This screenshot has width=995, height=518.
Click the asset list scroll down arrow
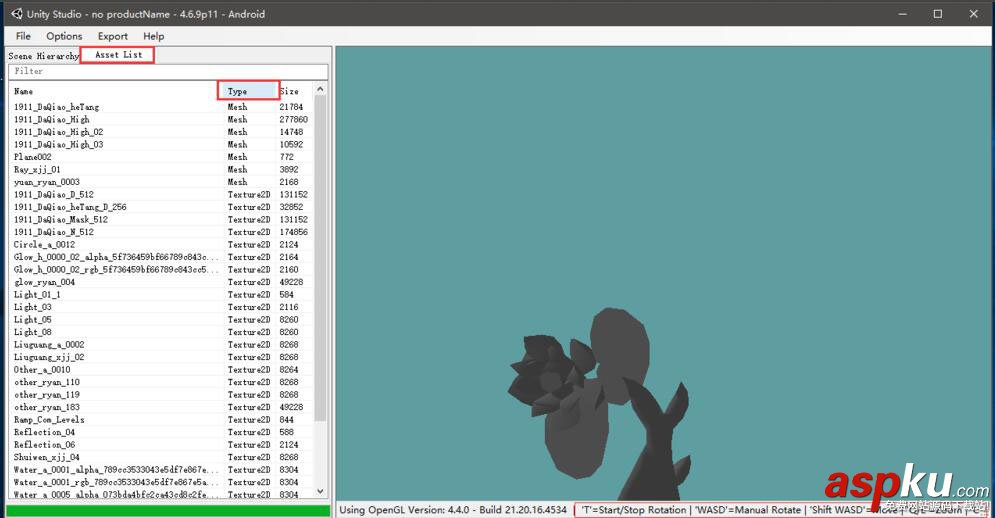coord(320,491)
